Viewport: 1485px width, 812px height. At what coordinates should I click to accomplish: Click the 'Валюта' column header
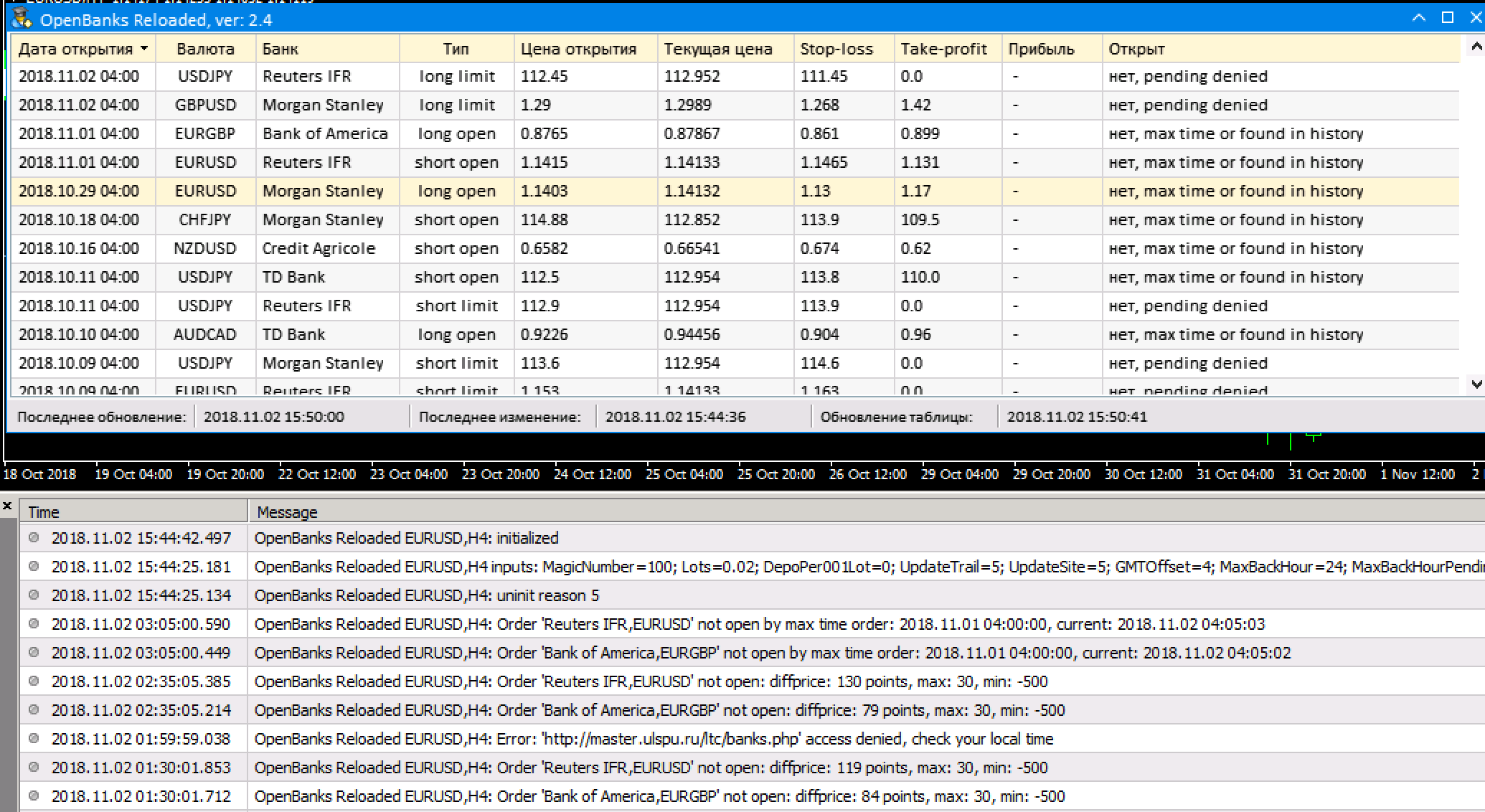coord(205,49)
